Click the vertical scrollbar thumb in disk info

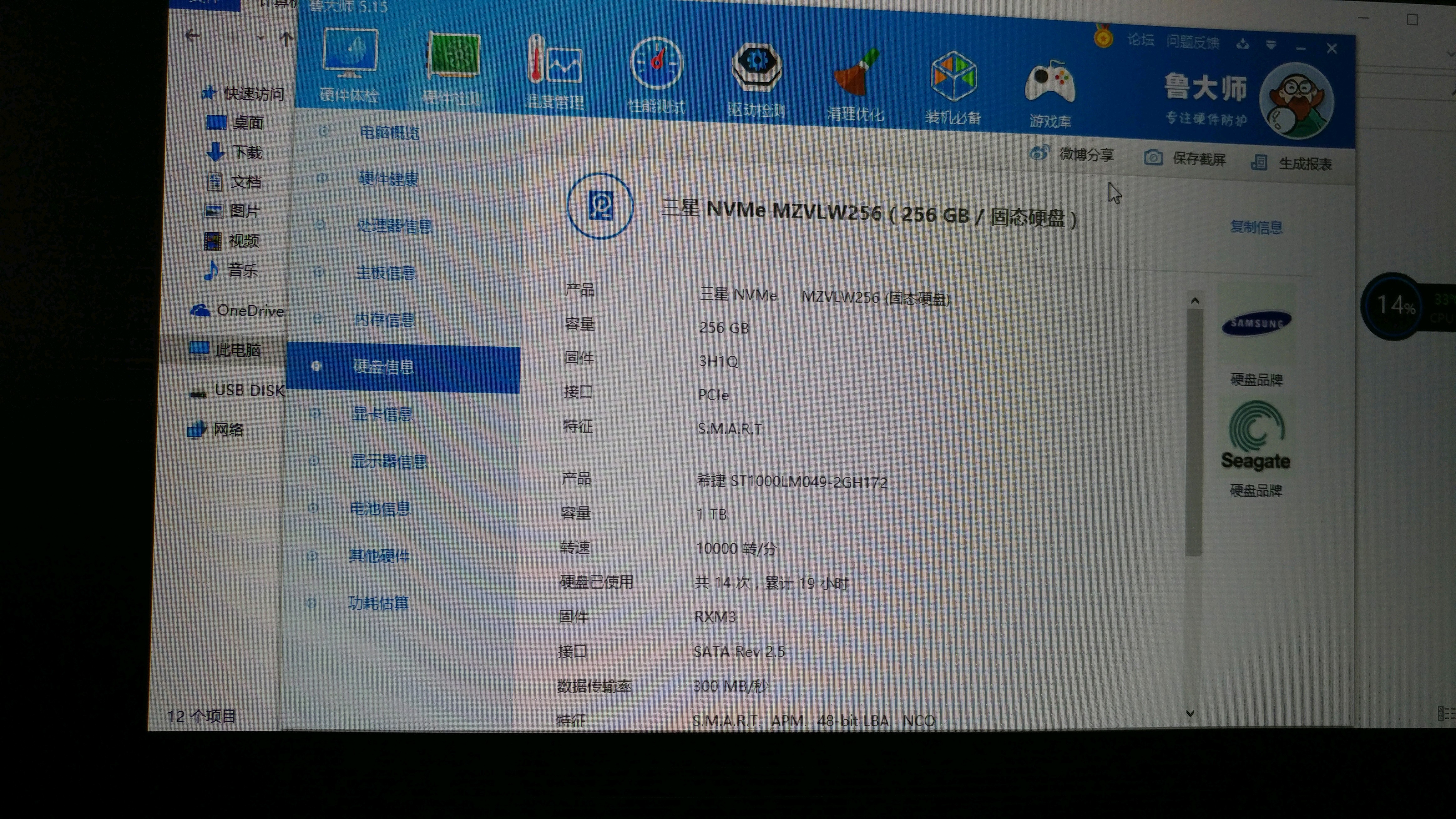[1193, 432]
